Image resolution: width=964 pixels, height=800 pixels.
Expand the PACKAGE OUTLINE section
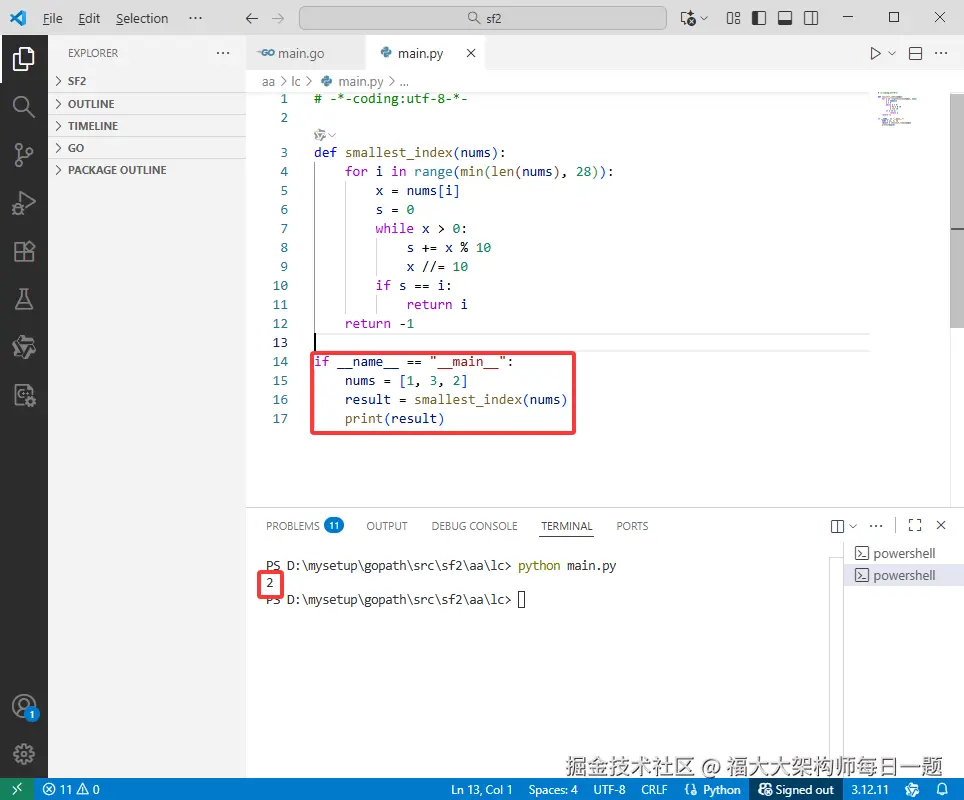(147, 170)
